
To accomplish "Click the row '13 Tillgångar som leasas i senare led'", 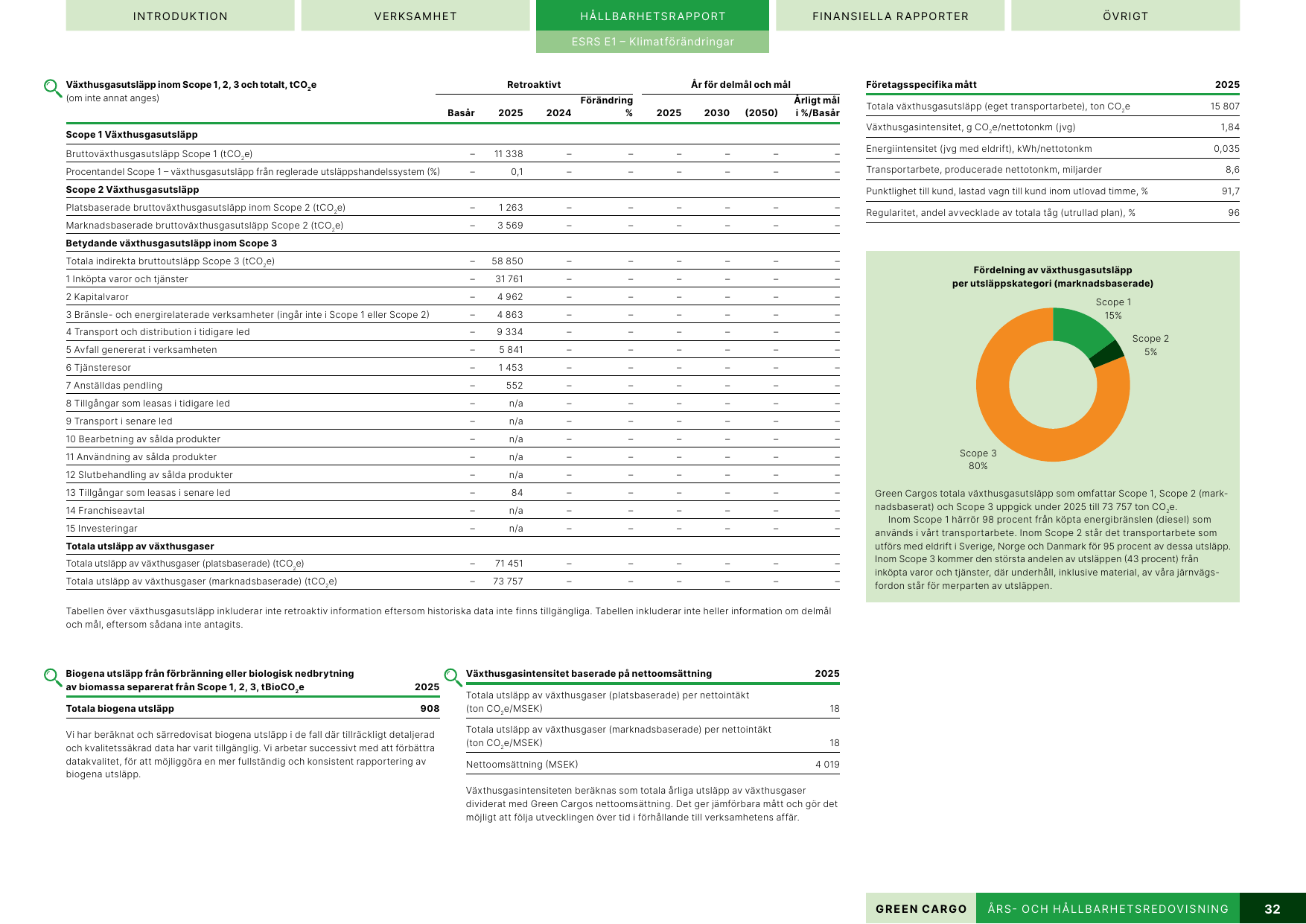I will [x=453, y=493].
